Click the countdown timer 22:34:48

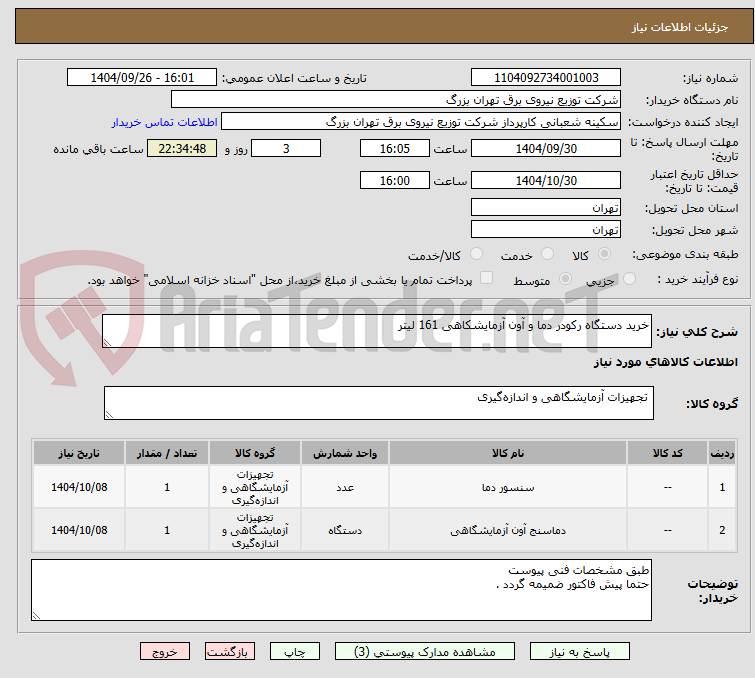182,148
